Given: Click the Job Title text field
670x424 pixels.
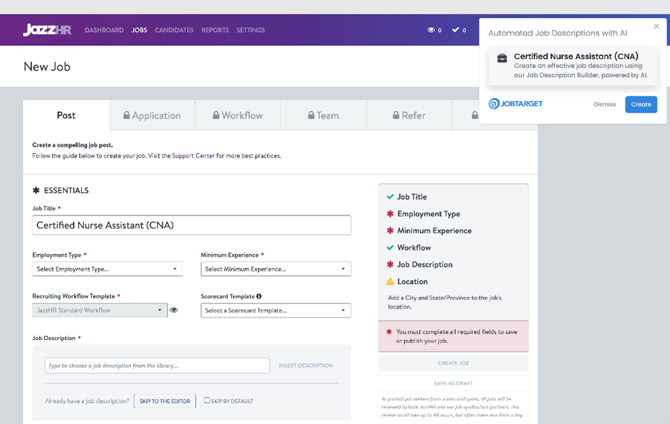Looking at the screenshot, I should [x=191, y=225].
